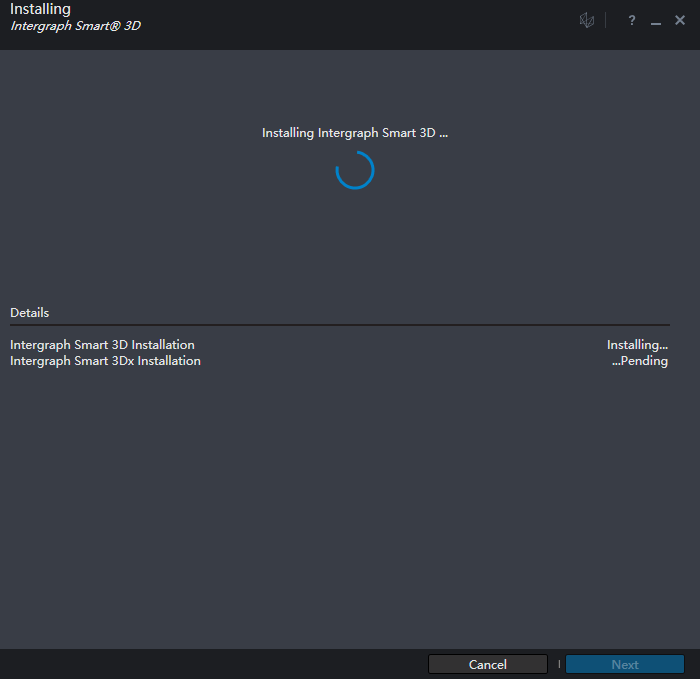Image resolution: width=700 pixels, height=679 pixels.
Task: Minimize the installer window
Action: pyautogui.click(x=656, y=22)
